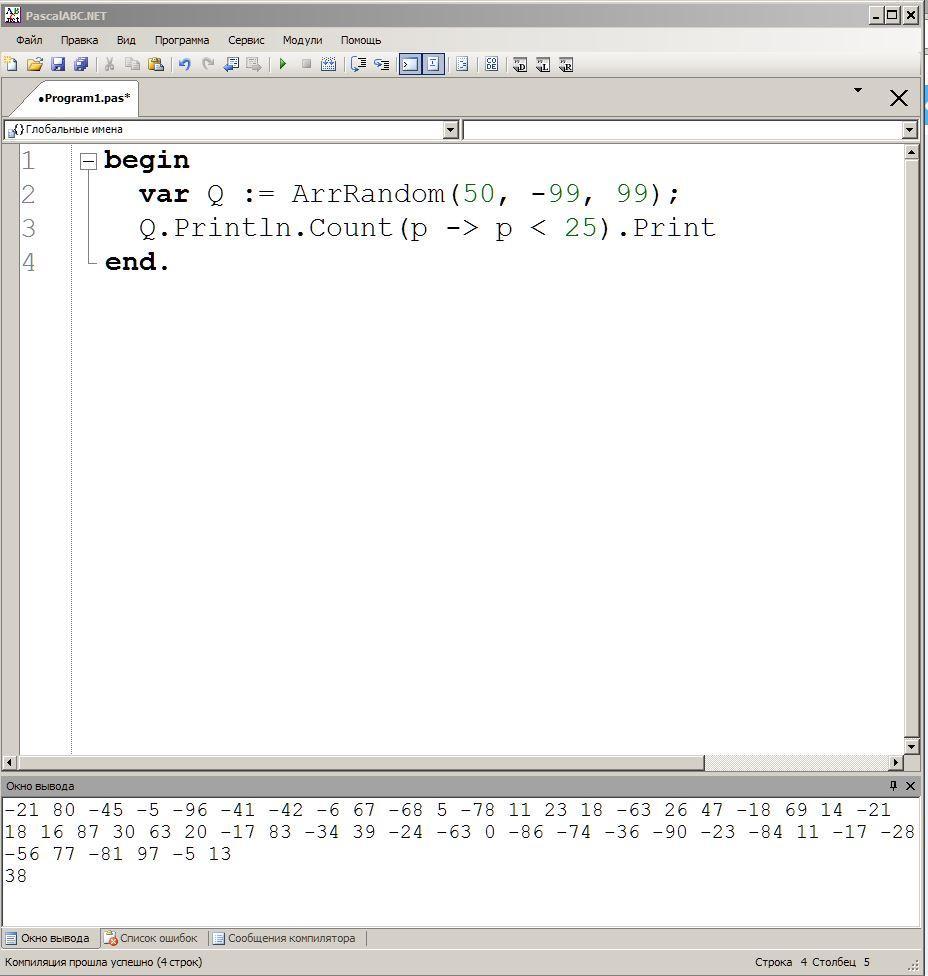Navigate backward in code
The height and width of the screenshot is (976, 928).
[231, 64]
